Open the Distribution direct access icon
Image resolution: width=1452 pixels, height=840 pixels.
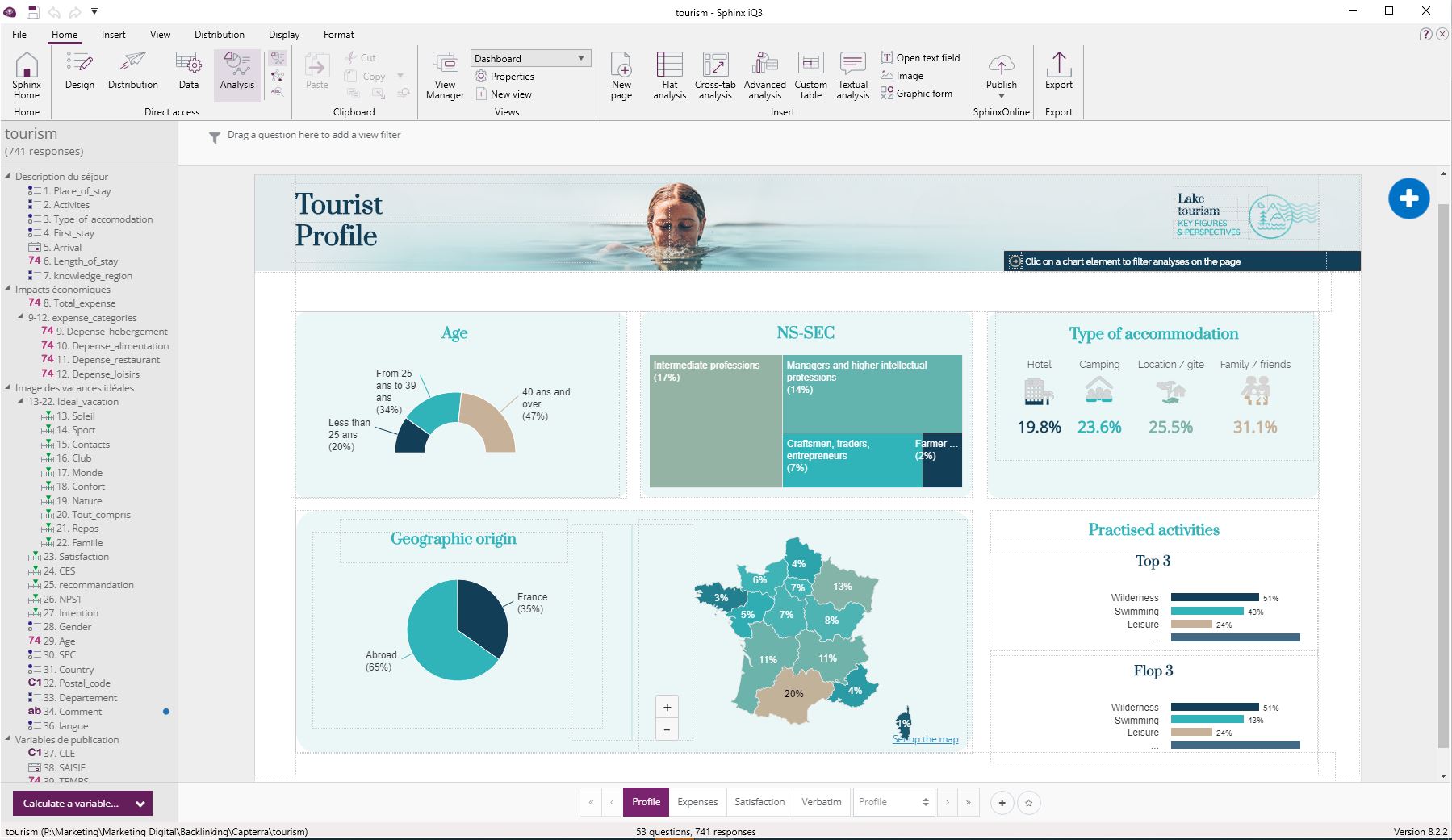pyautogui.click(x=132, y=73)
